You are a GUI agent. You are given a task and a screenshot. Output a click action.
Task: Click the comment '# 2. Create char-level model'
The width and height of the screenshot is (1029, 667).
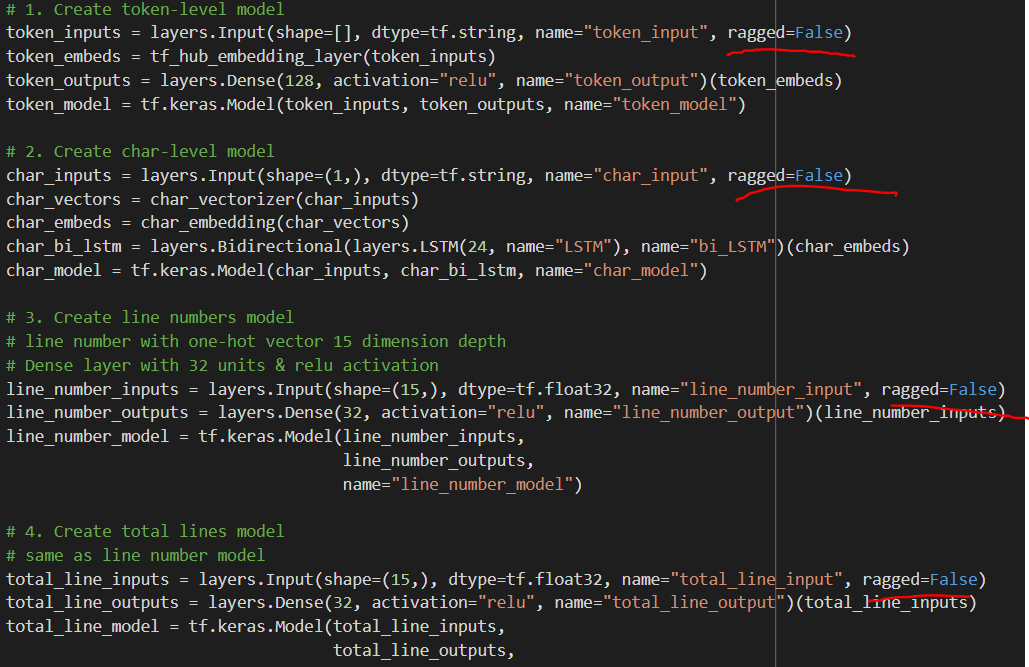140,152
